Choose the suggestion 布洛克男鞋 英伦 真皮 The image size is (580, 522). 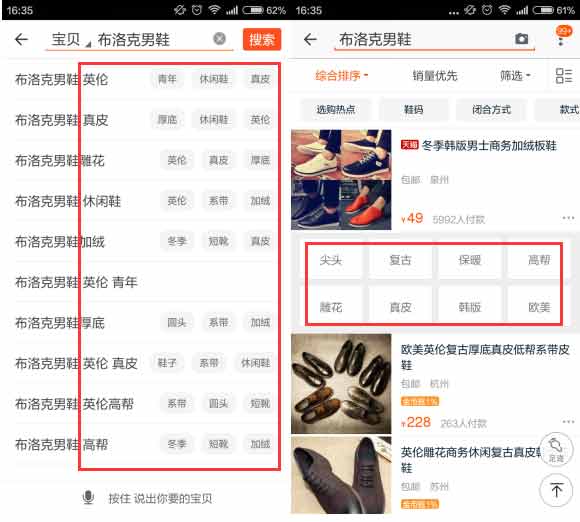(76, 364)
